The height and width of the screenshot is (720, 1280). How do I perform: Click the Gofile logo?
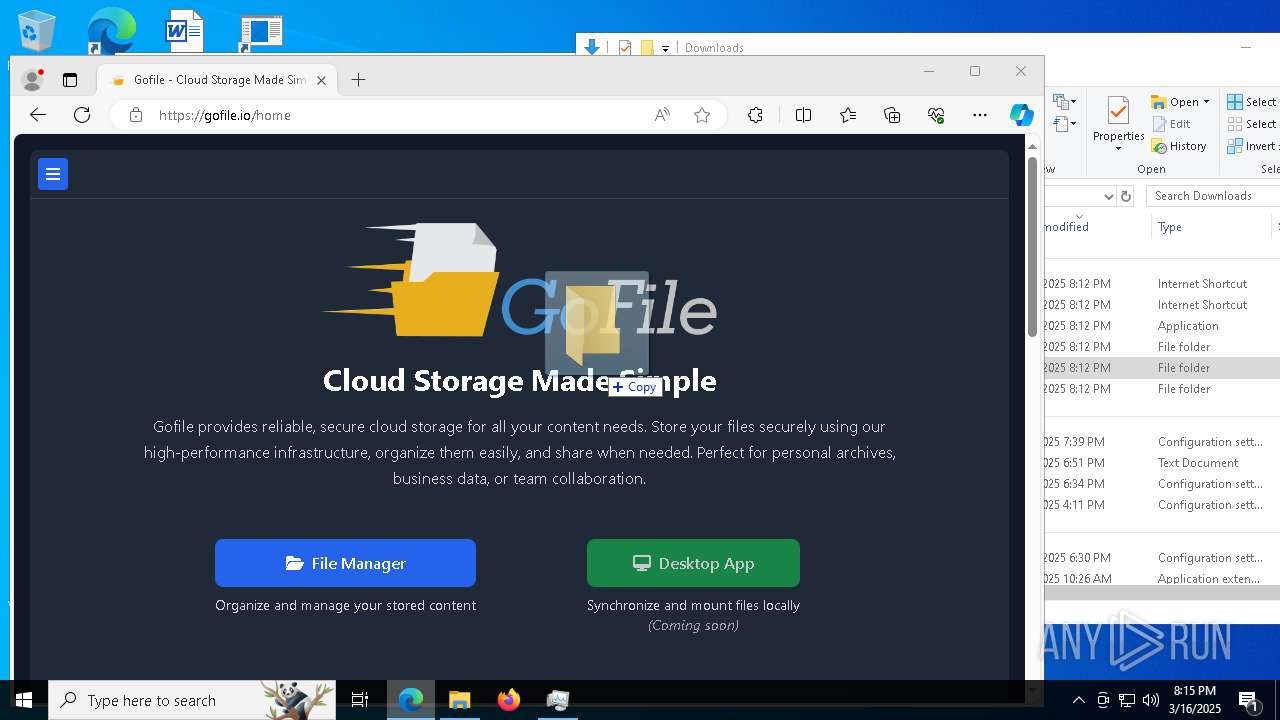[x=520, y=281]
